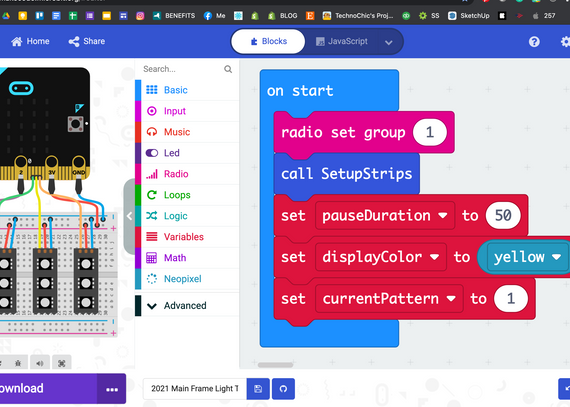570x407 pixels.
Task: Open the currentPattern variable dropdown
Action: [389, 299]
